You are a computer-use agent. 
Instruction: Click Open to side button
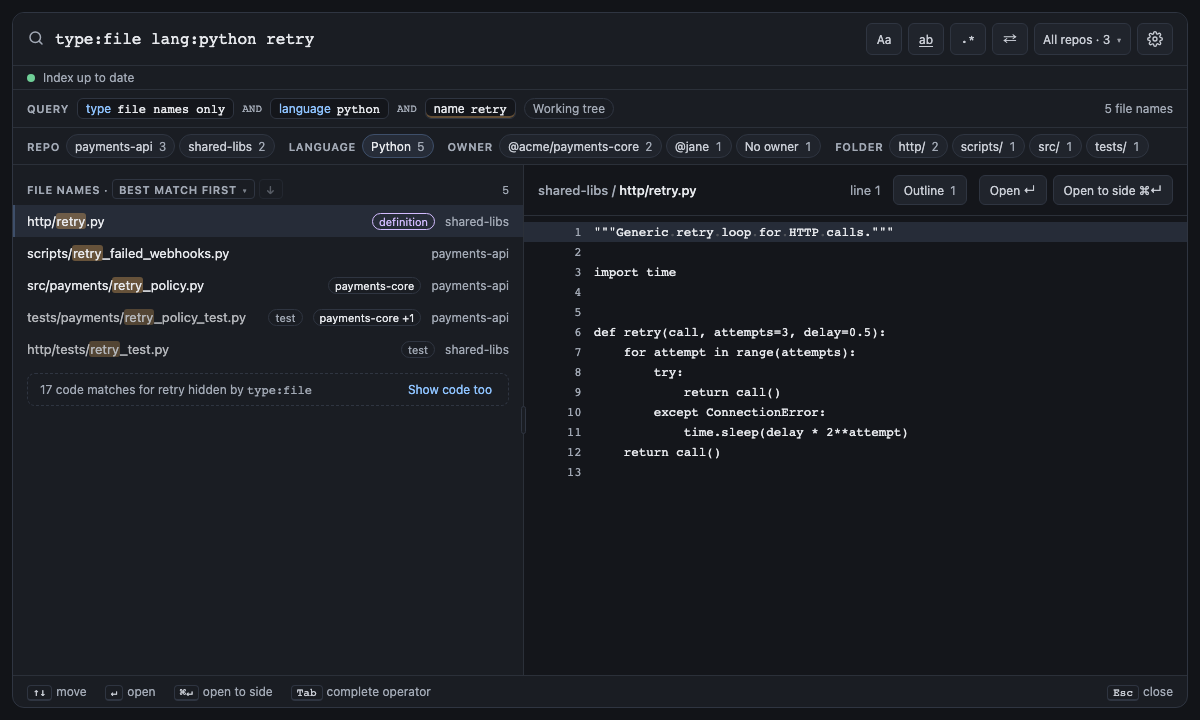[x=1113, y=190]
